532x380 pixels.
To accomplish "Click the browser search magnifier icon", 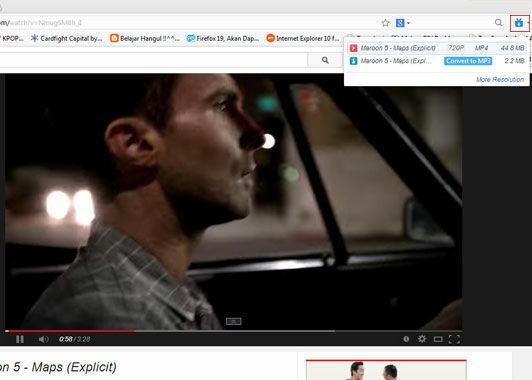I will (498, 23).
